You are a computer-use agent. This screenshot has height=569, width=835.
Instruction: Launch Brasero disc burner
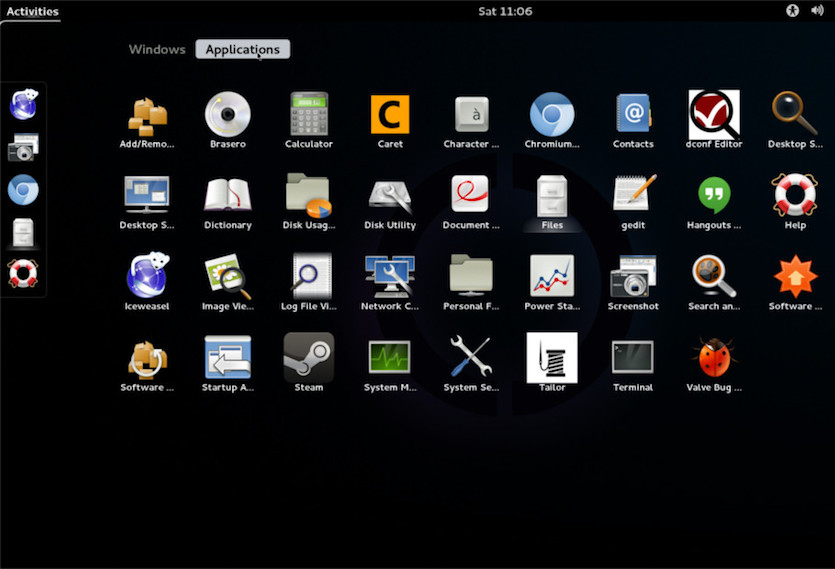(x=228, y=120)
